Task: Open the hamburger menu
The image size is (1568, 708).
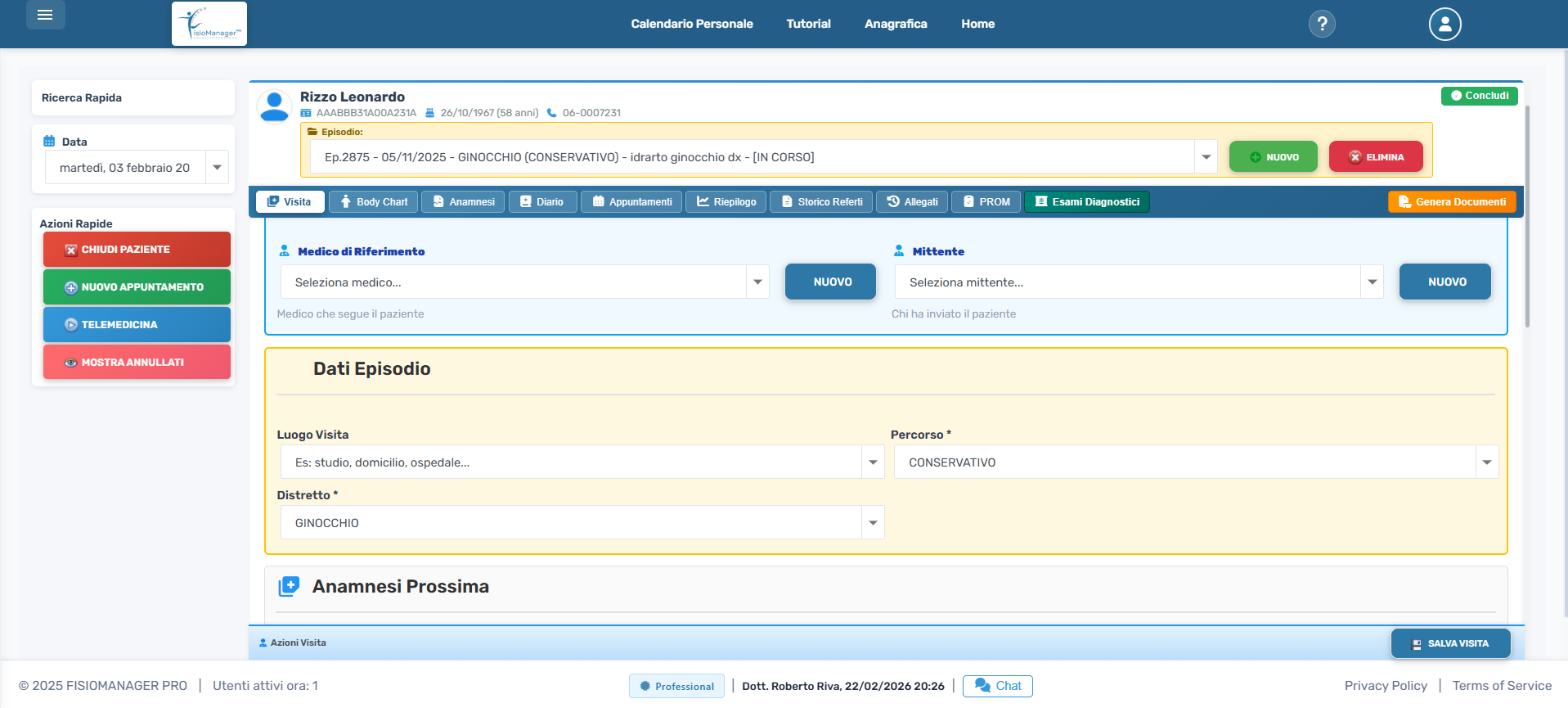Action: click(x=45, y=16)
